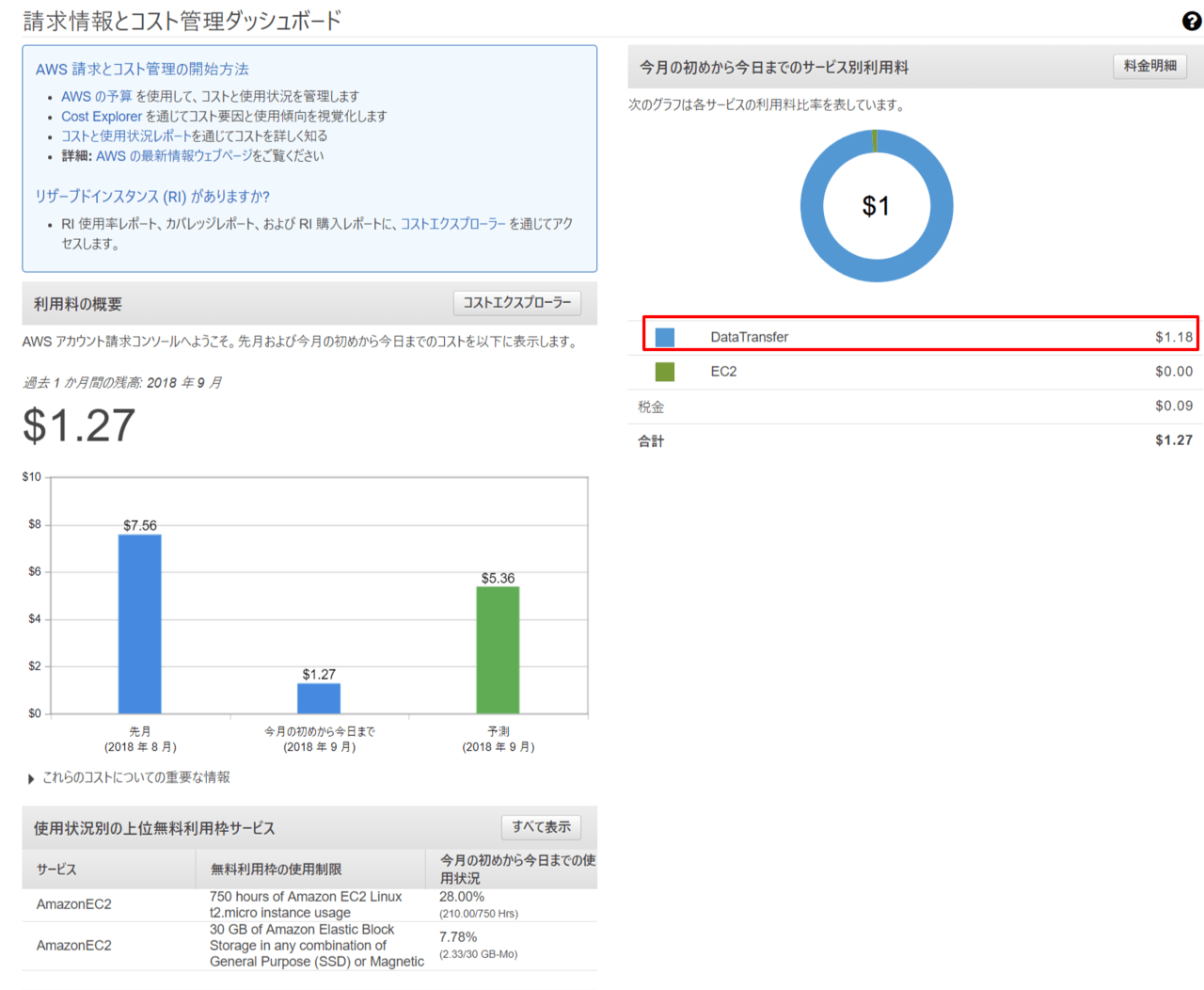The image size is (1204, 990).
Task: Click the help question mark icon
Action: (x=1191, y=21)
